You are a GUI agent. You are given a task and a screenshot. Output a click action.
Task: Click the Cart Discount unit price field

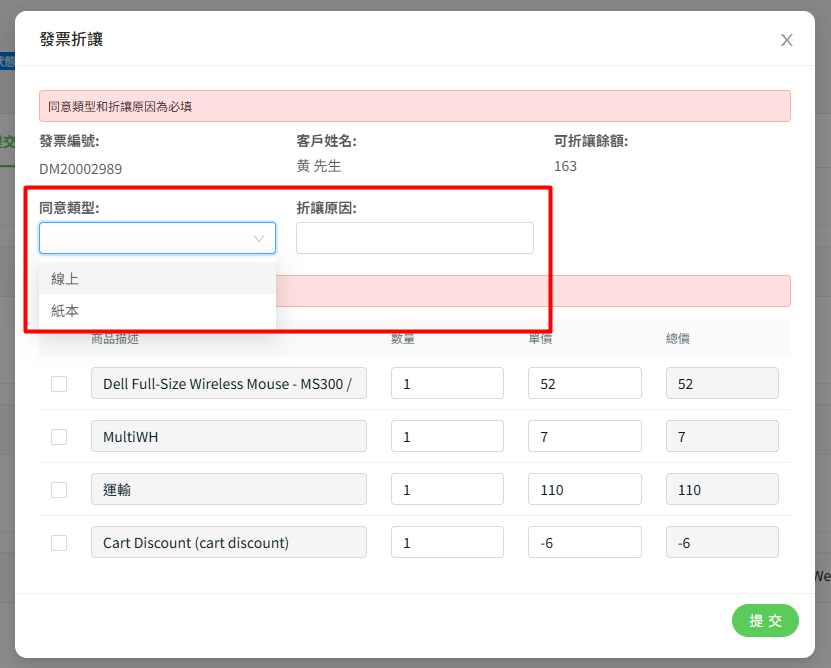(x=584, y=543)
